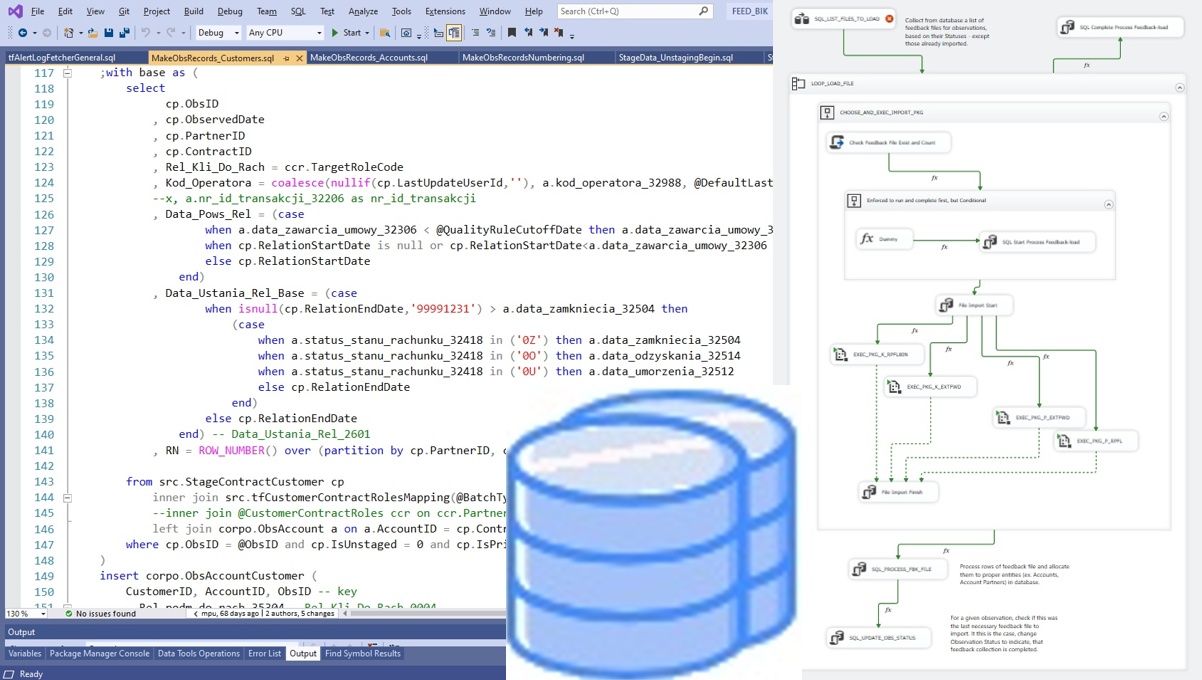Open the File menu
The width and height of the screenshot is (1202, 680).
click(37, 11)
